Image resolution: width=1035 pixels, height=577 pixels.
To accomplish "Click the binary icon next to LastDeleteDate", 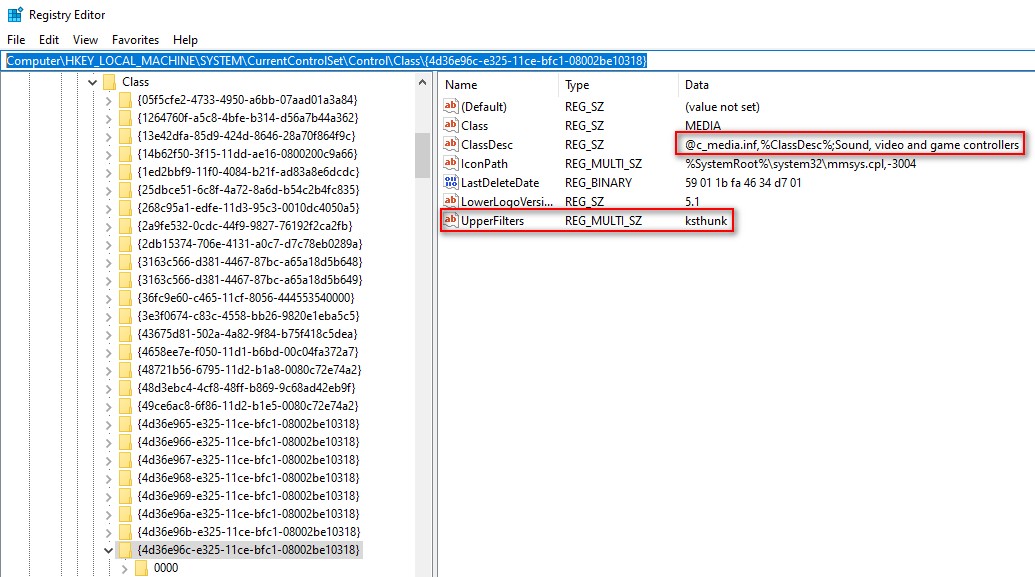I will (451, 183).
